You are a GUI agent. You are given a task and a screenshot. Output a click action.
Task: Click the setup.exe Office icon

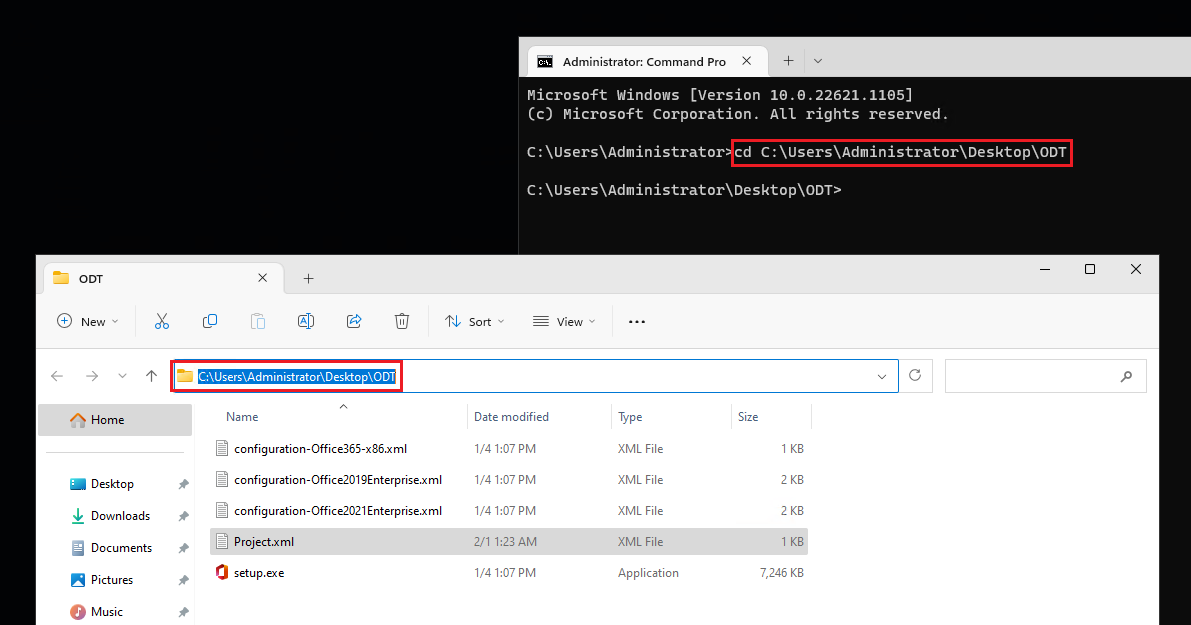[222, 573]
